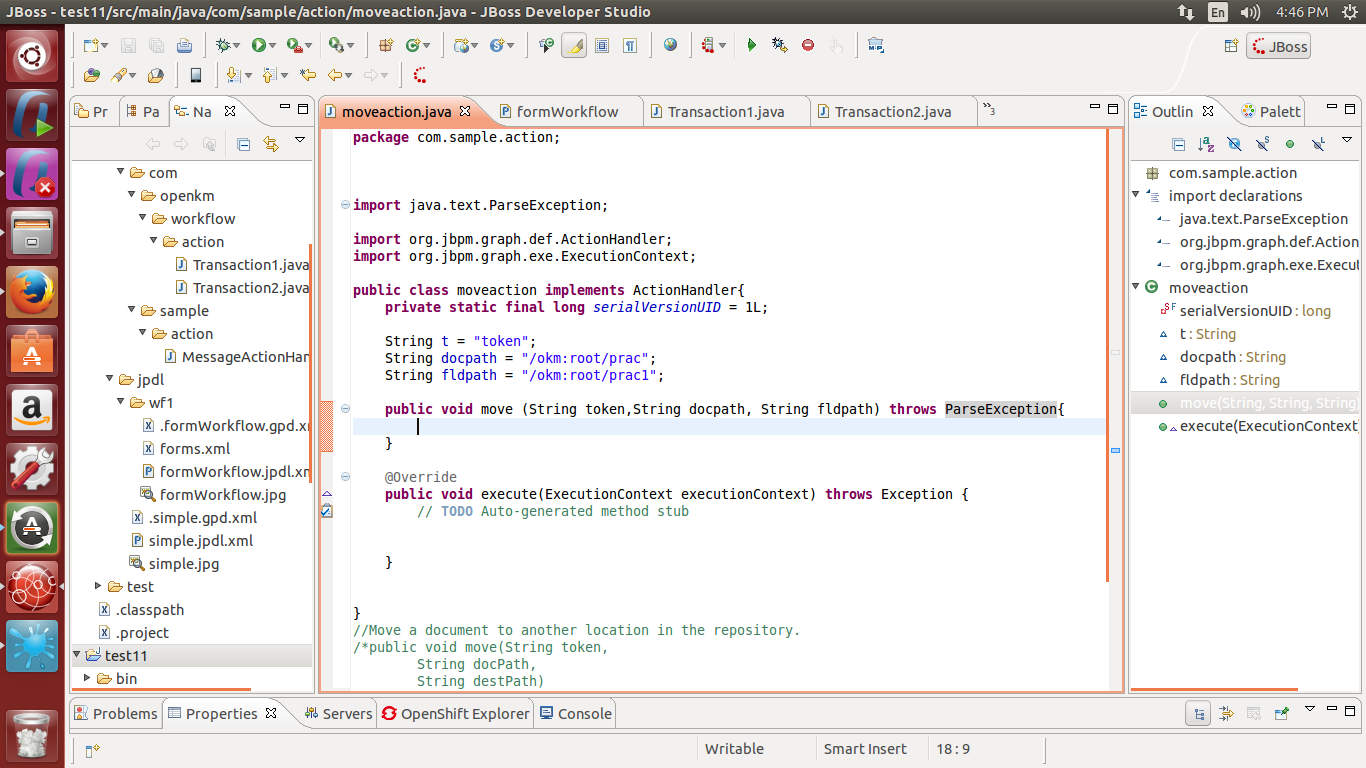The width and height of the screenshot is (1366, 768).
Task: Click the green Run toolbar icon
Action: (259, 45)
